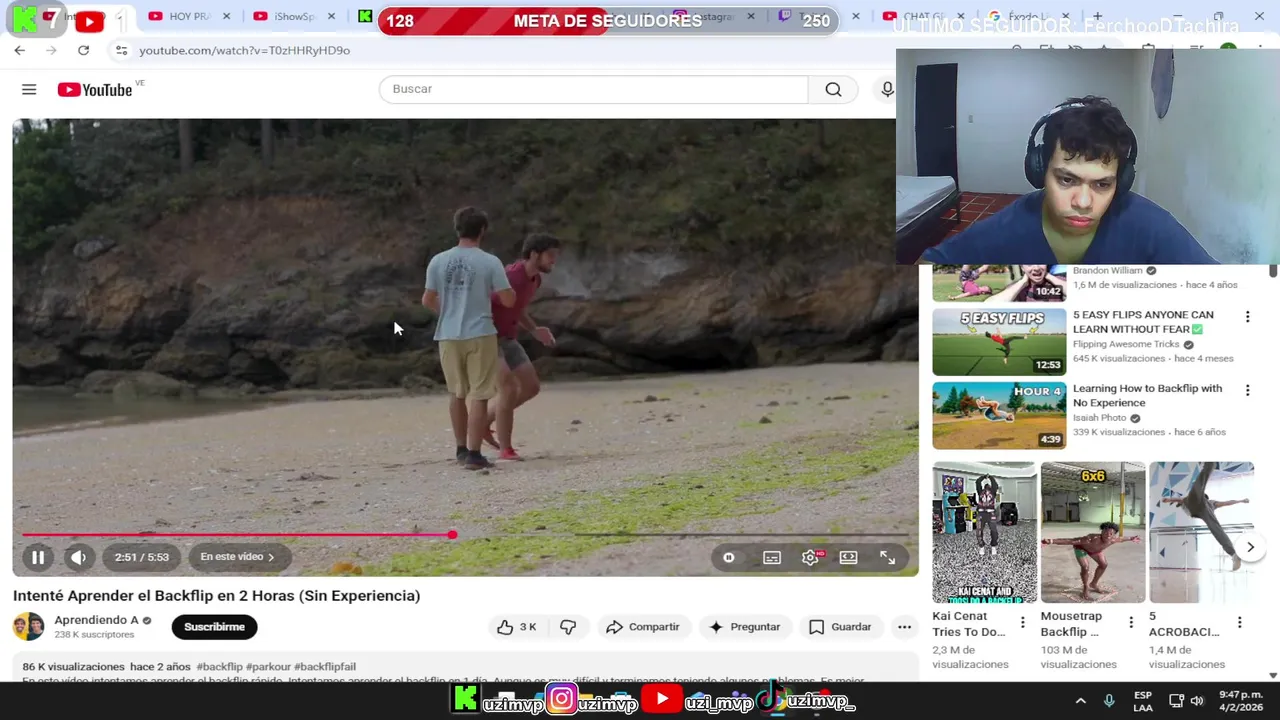
Task: Click the youtube.com address bar URL
Action: pyautogui.click(x=244, y=50)
